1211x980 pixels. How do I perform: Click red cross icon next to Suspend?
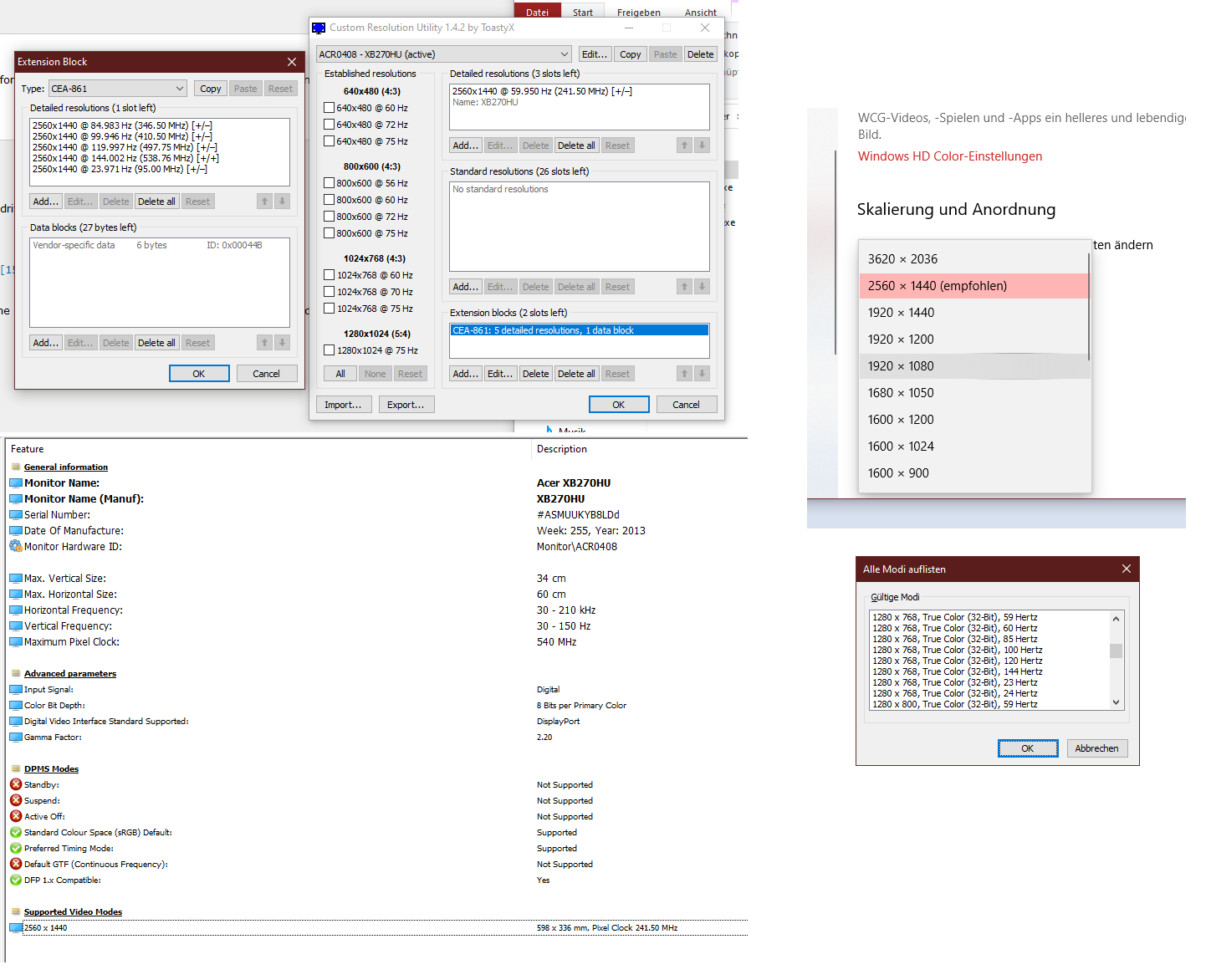pos(16,800)
